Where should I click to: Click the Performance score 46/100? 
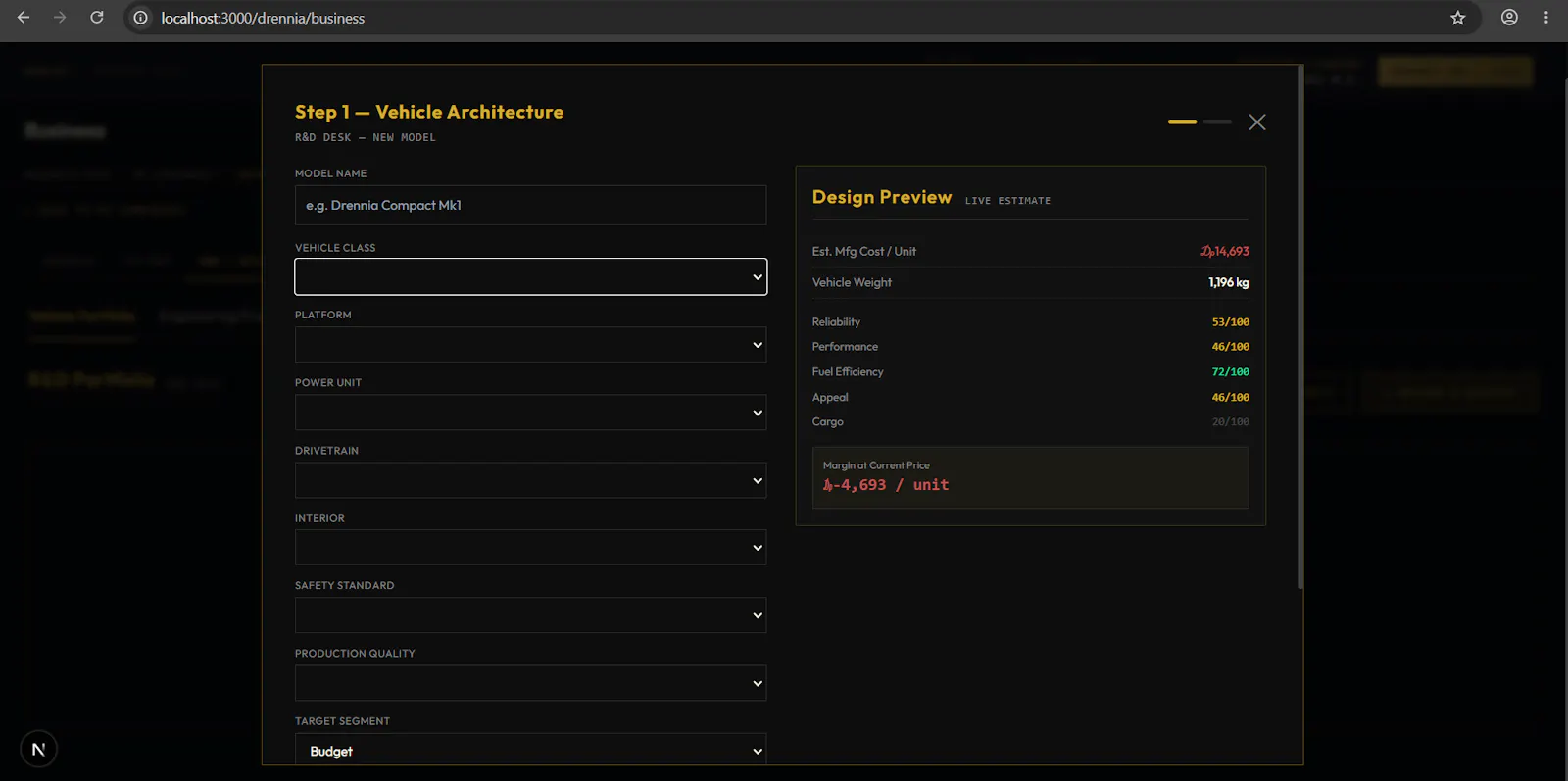(x=1231, y=347)
